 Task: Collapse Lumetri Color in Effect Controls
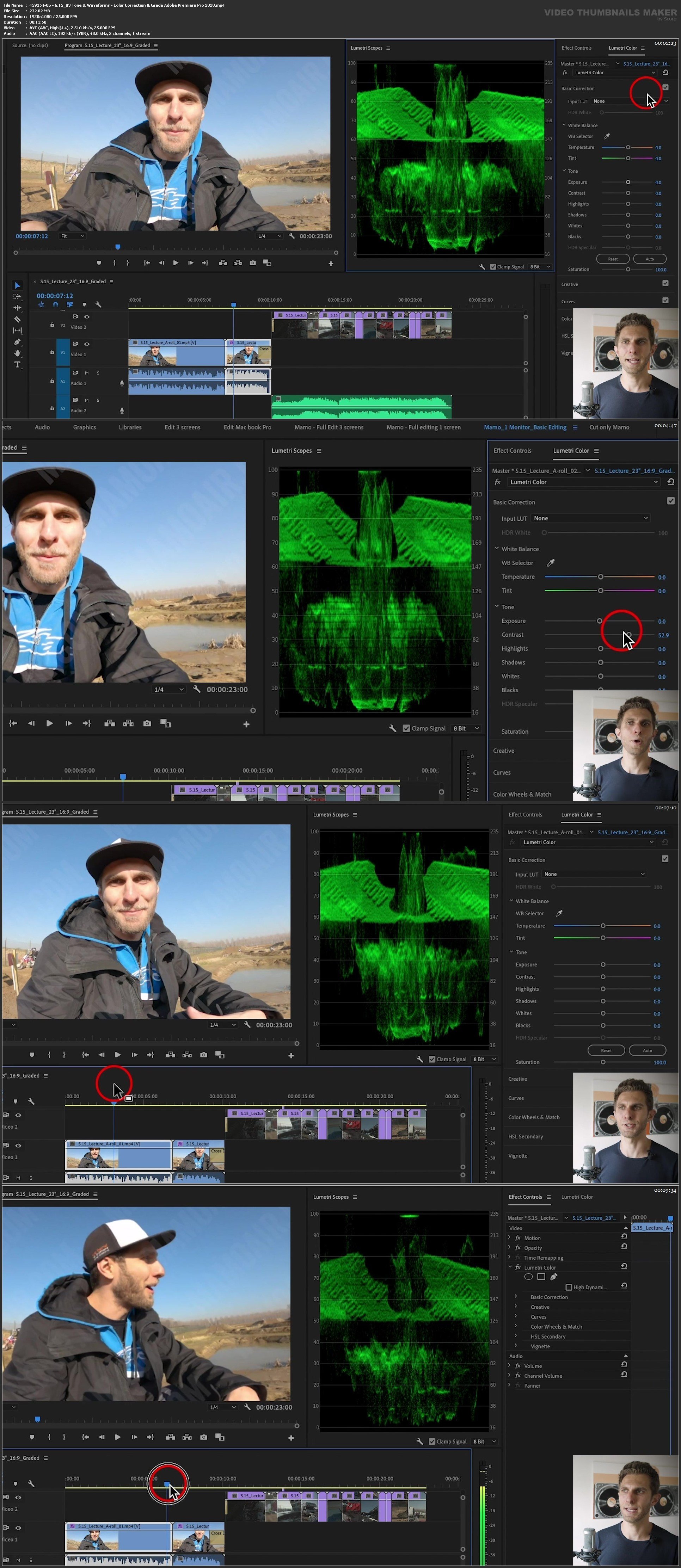click(510, 1267)
